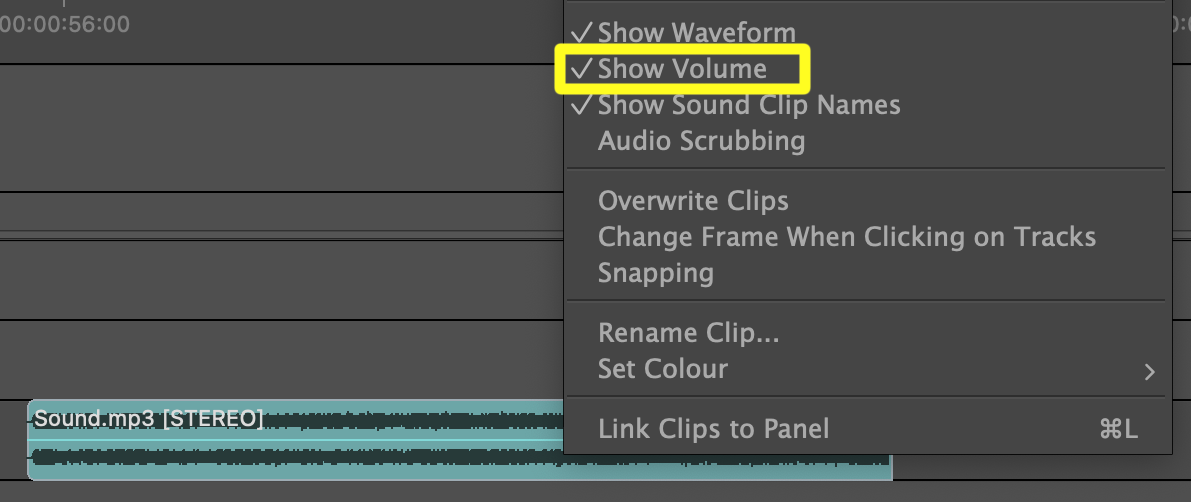Open the Rename Clip... dialog
Screen dimensions: 1191x502
coord(688,332)
